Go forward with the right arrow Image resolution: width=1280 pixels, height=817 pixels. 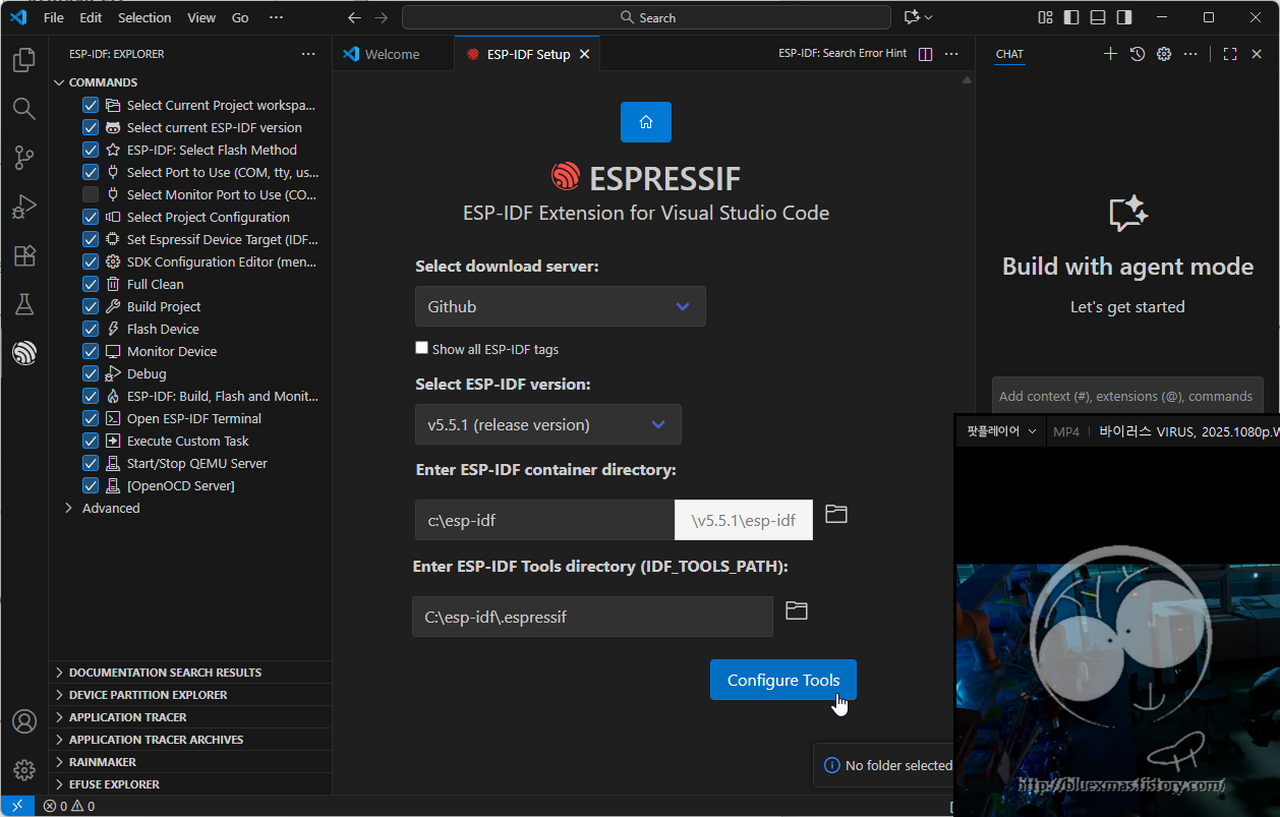pyautogui.click(x=381, y=17)
